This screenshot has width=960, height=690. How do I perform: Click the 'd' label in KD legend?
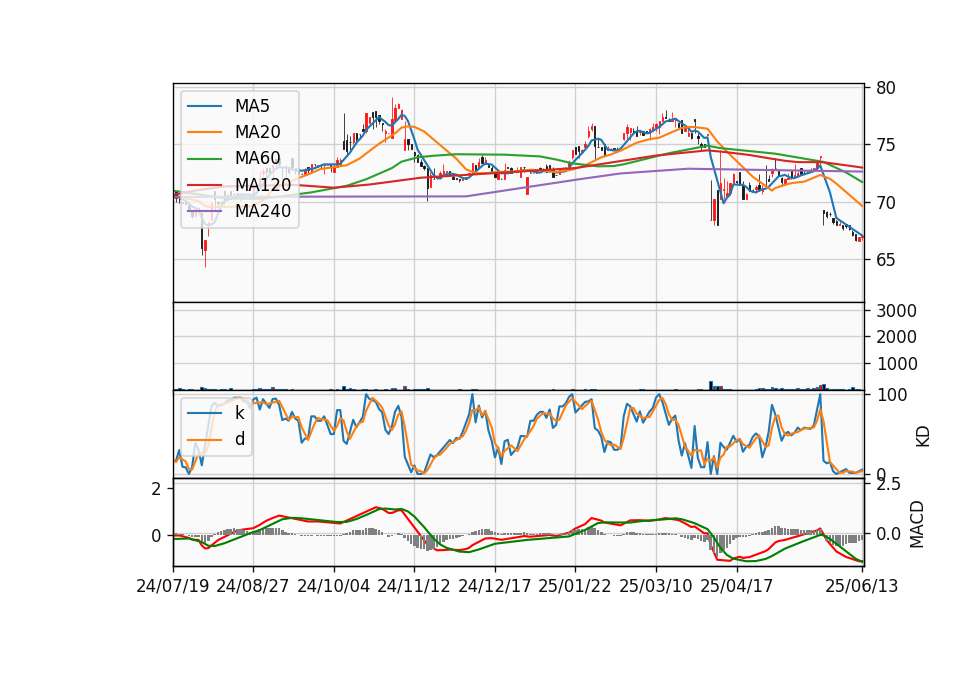pos(240,439)
